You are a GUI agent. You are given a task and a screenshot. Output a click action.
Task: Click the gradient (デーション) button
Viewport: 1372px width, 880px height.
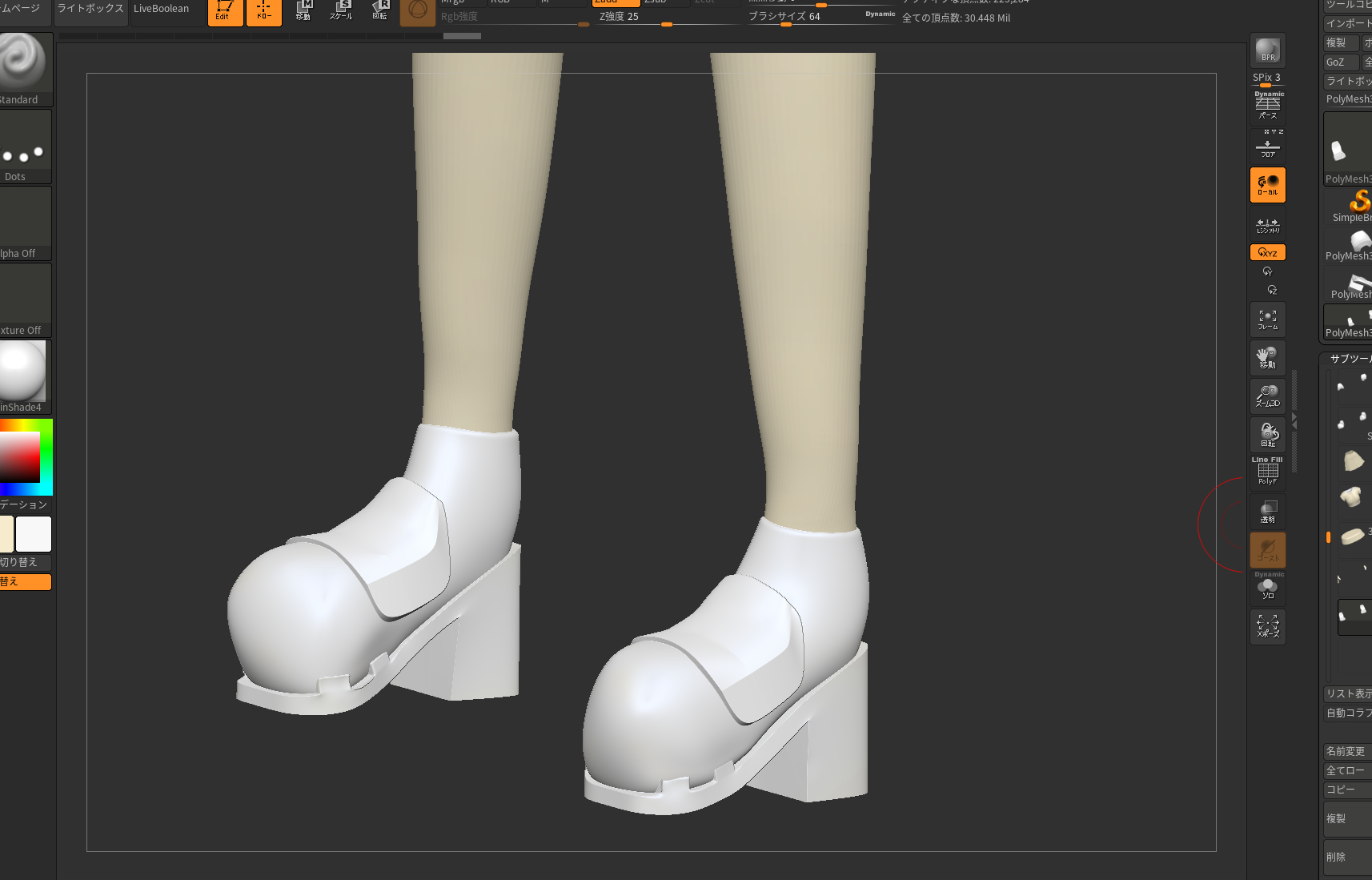coord(24,504)
